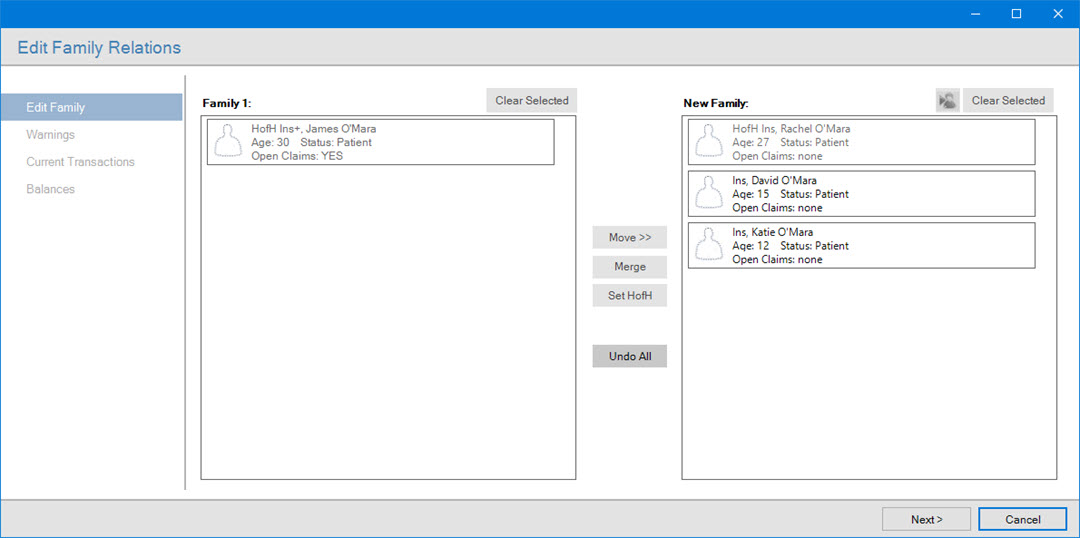The image size is (1080, 538).
Task: Click Rachel O'Mara's avatar silhouette
Action: point(710,142)
